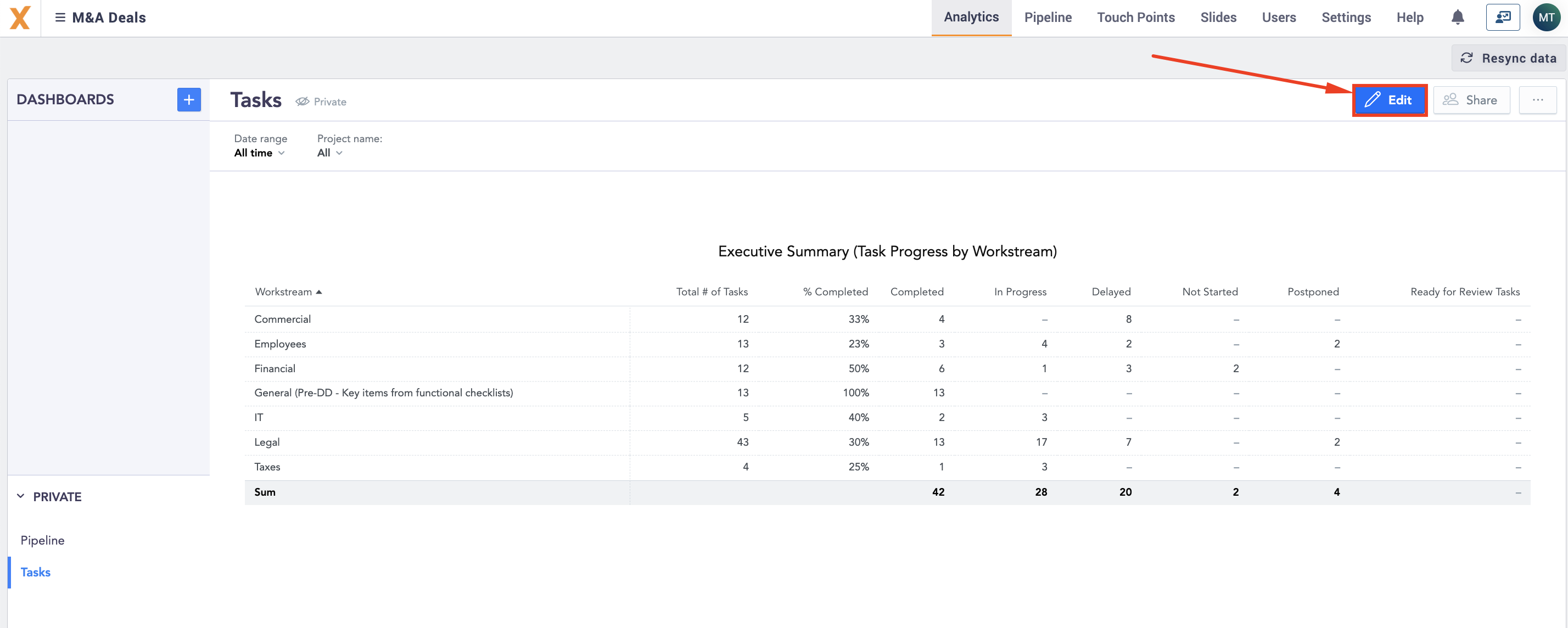Screen dimensions: 1568x628
Task: Switch to the Analytics tab
Action: pyautogui.click(x=971, y=17)
